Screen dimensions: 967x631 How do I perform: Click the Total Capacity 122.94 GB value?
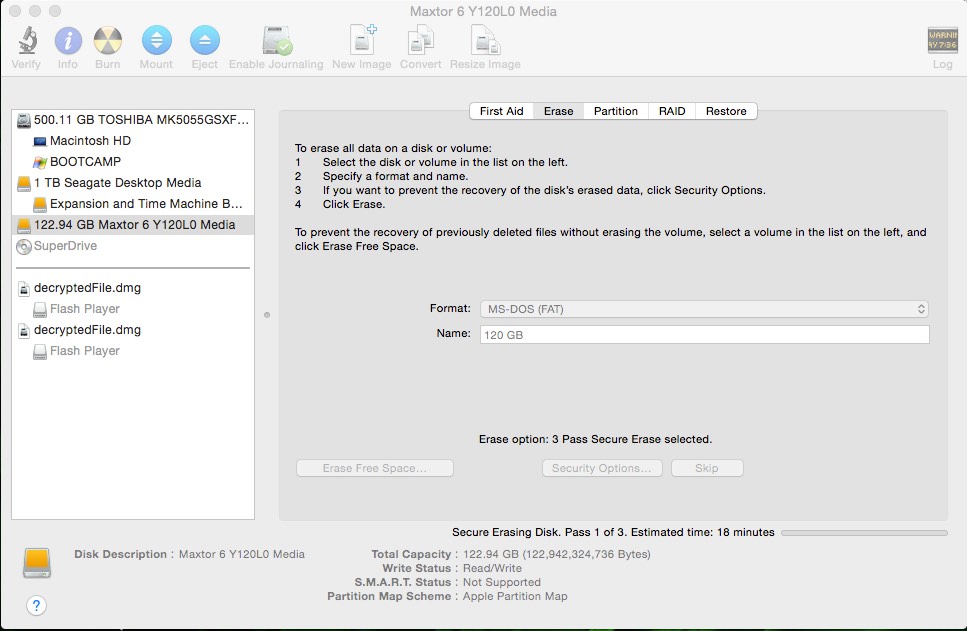[556, 554]
